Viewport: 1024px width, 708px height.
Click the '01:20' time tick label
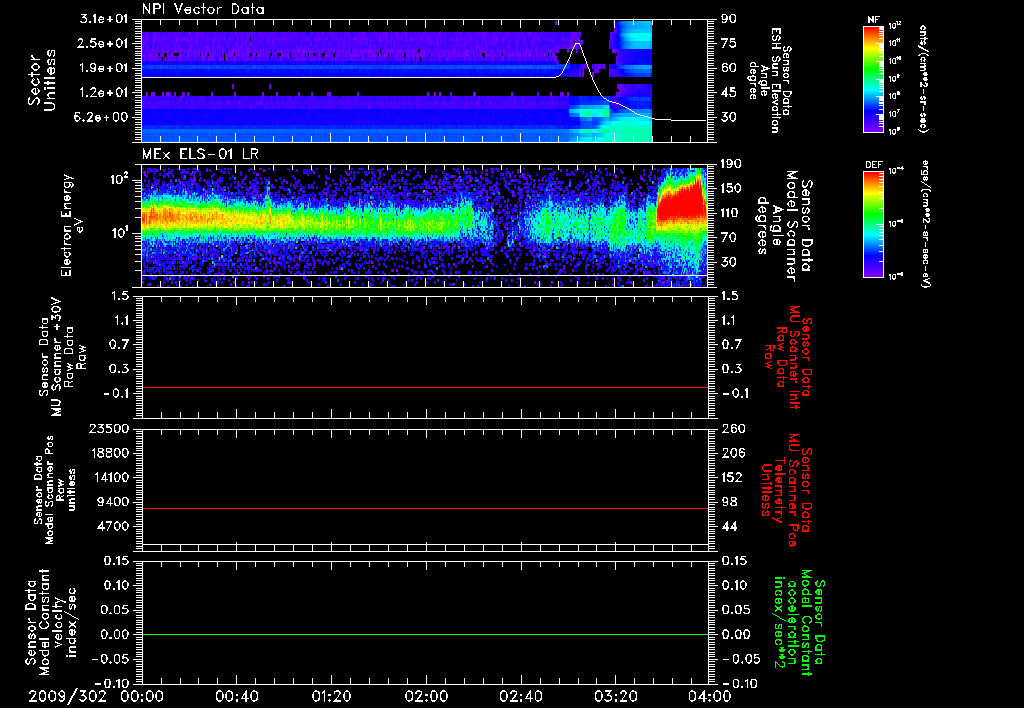pyautogui.click(x=331, y=696)
